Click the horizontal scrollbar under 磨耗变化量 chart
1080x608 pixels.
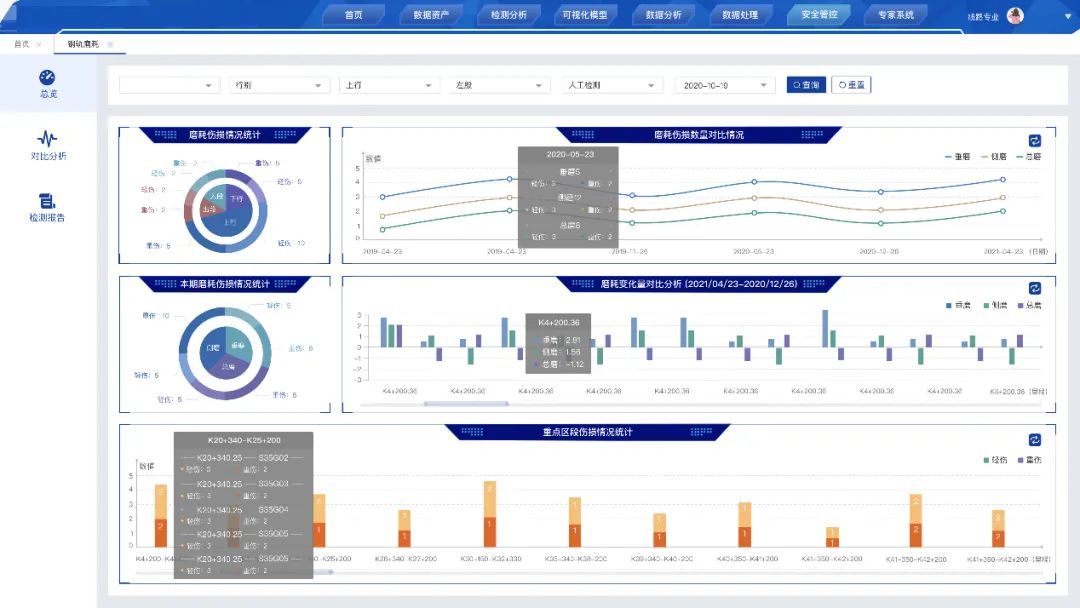point(465,404)
